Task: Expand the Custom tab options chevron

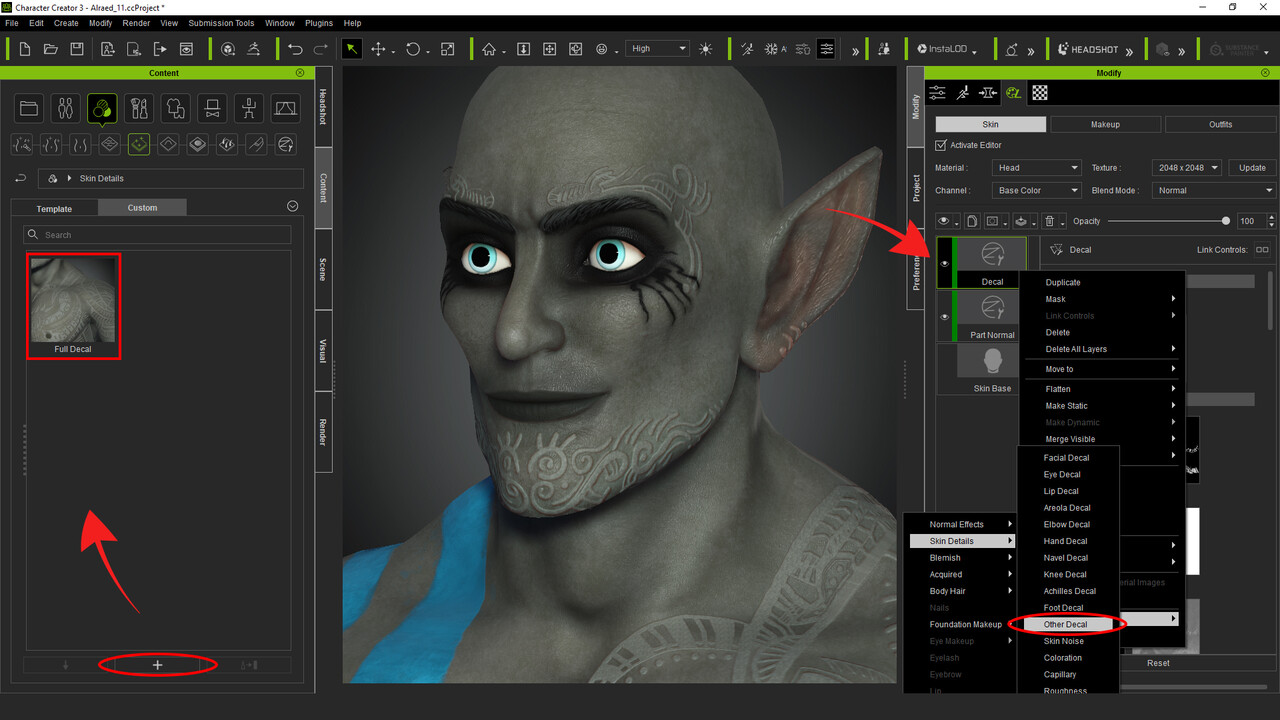Action: click(x=293, y=206)
